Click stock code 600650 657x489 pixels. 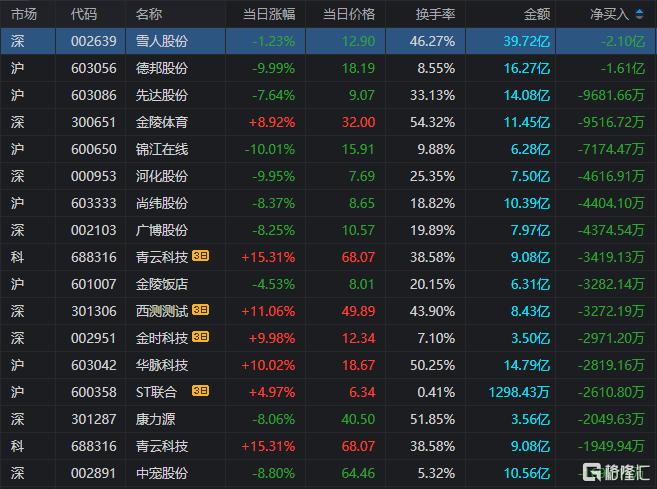[93, 149]
